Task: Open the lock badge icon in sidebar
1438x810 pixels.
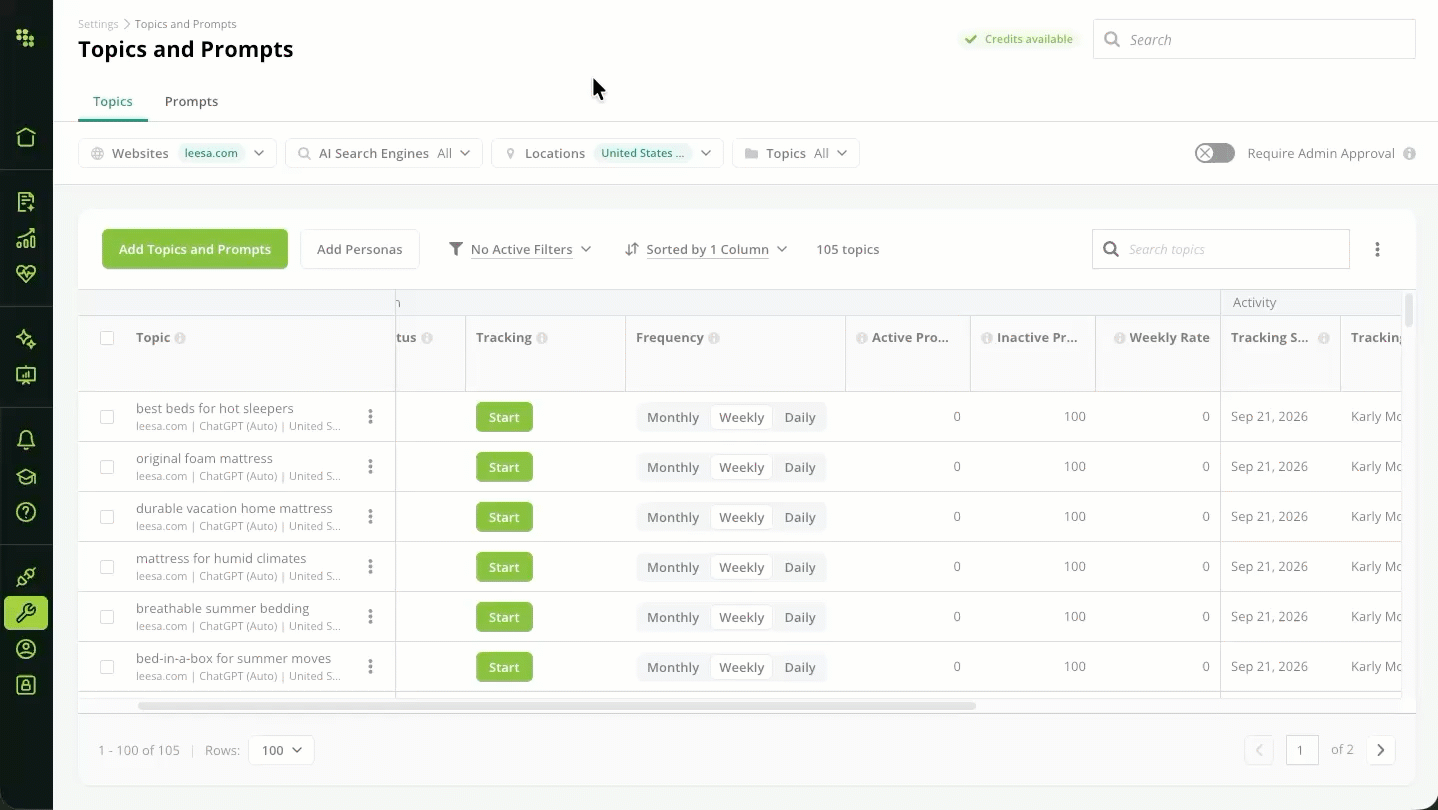Action: coord(26,685)
